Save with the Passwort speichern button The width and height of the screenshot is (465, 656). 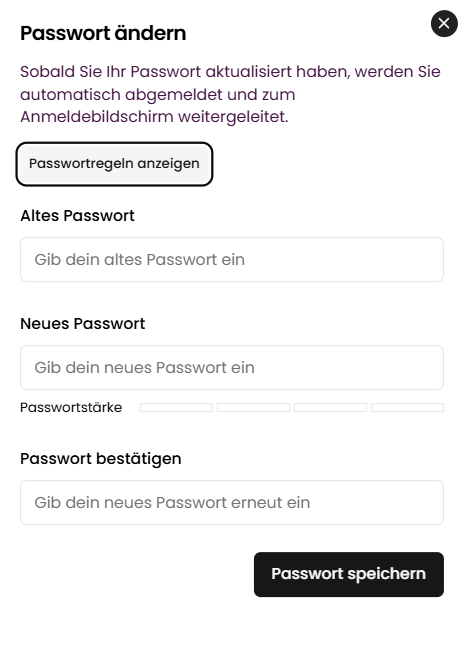349,574
